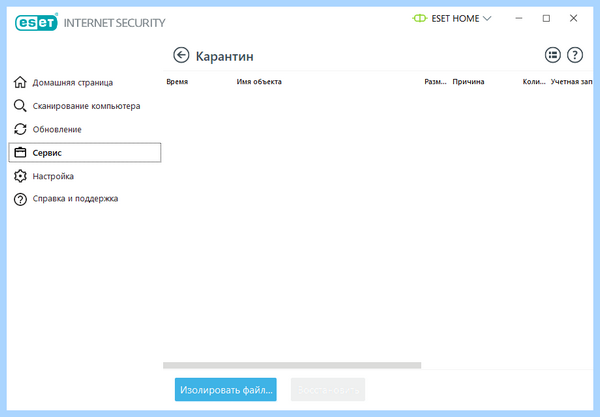Sort by the Учетная зап column header
Viewport: 600px width, 417px height.
572,81
